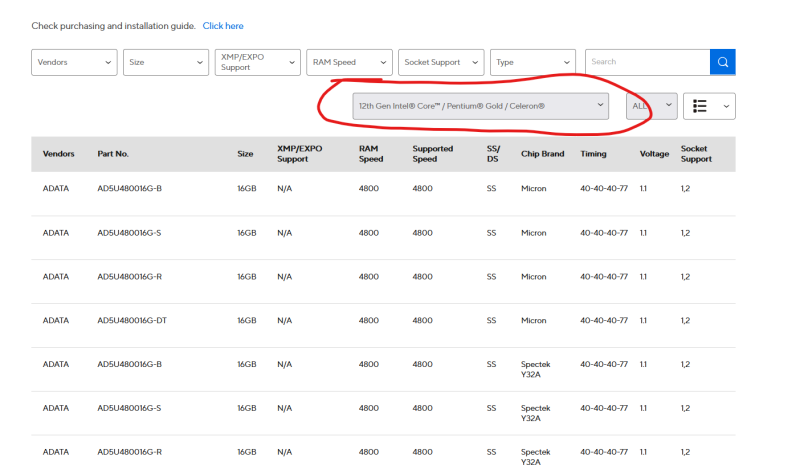Image resolution: width=800 pixels, height=474 pixels.
Task: Click Spectek Y32A in the AD5U480016G-B row
Action: point(535,369)
